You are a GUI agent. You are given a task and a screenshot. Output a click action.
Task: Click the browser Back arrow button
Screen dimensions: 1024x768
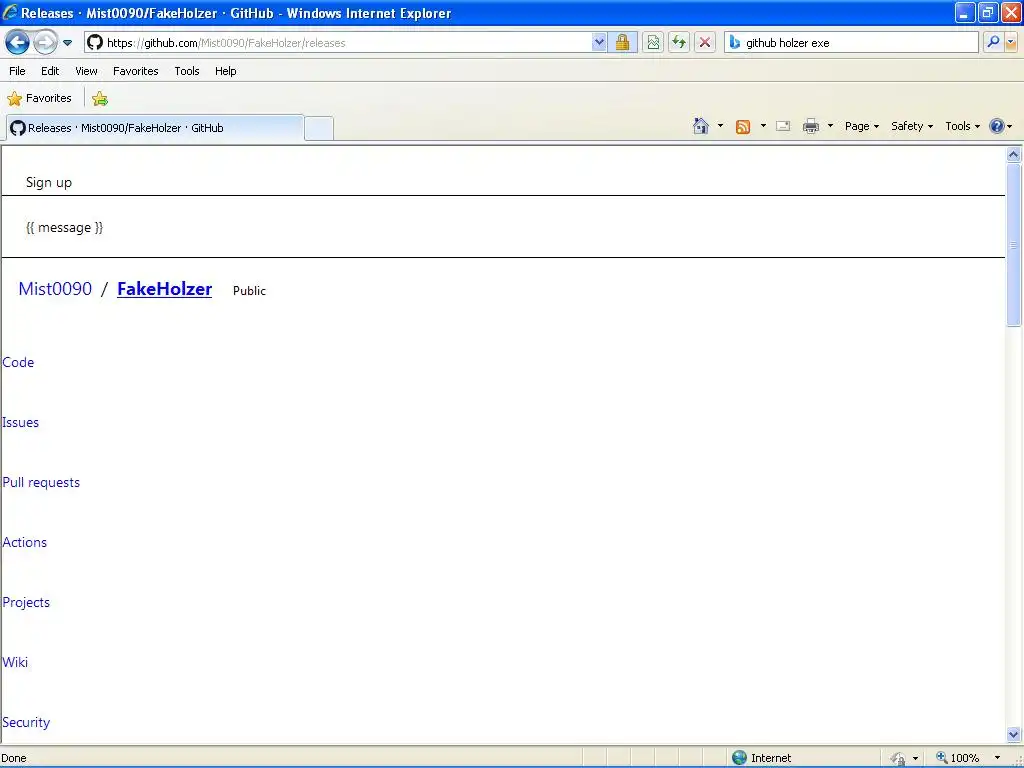pos(18,42)
